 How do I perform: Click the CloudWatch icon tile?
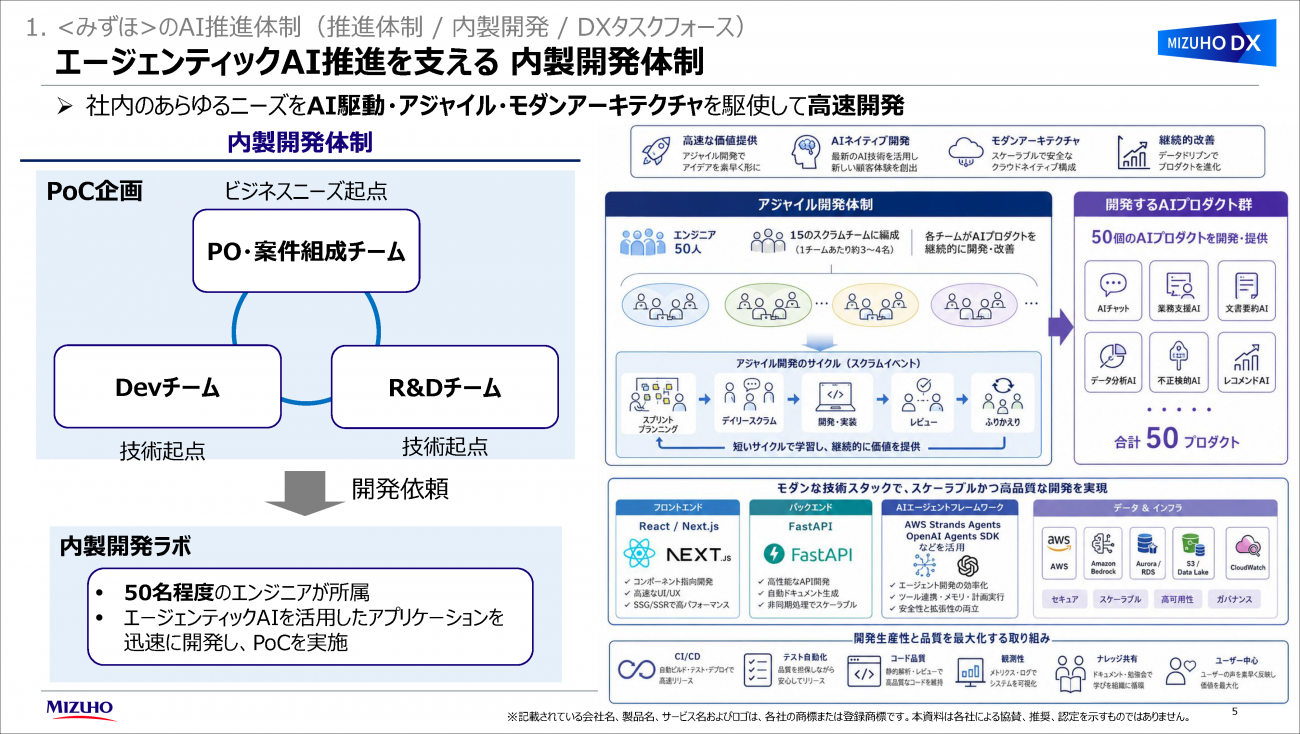[x=1246, y=552]
